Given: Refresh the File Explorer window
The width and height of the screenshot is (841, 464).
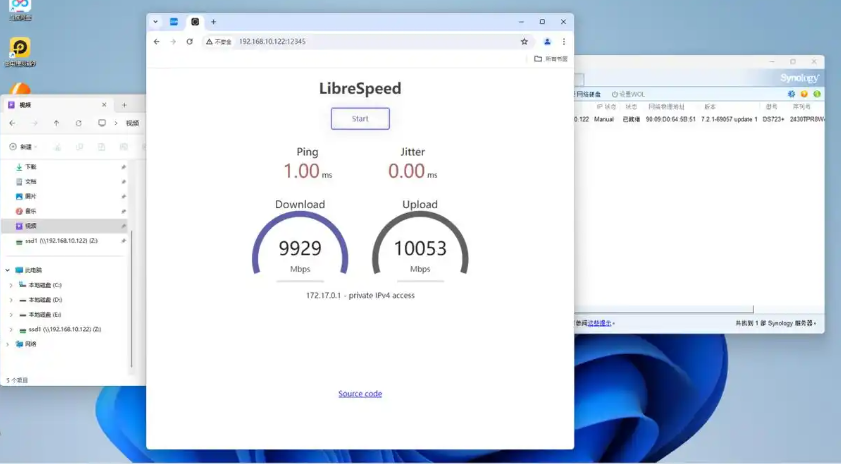Looking at the screenshot, I should click(x=78, y=123).
